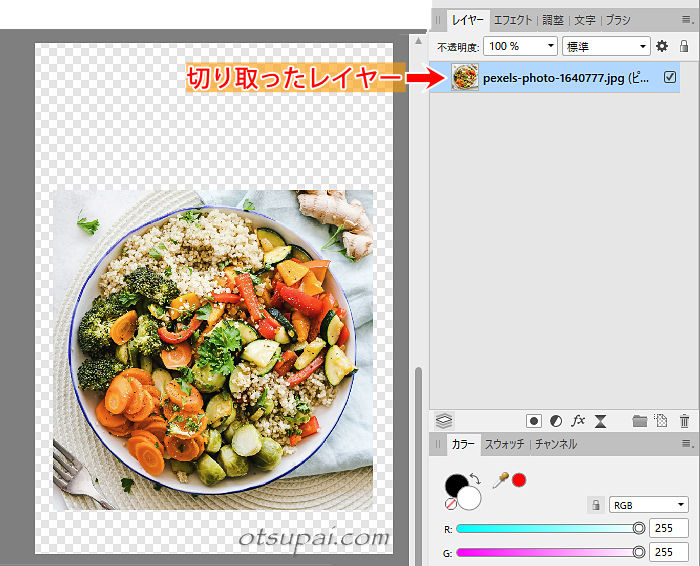Click the red picked color swatch
Screen dimensions: 700x566
point(519,481)
